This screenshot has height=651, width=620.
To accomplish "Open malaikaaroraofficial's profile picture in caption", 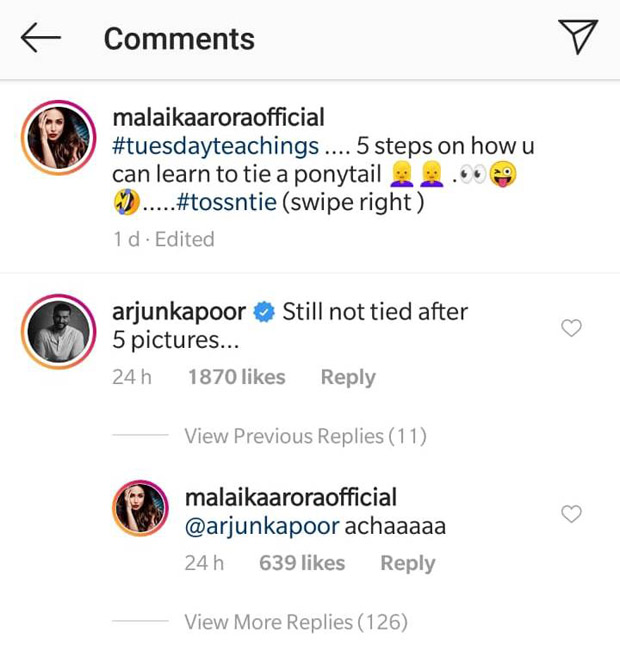I will pyautogui.click(x=59, y=137).
